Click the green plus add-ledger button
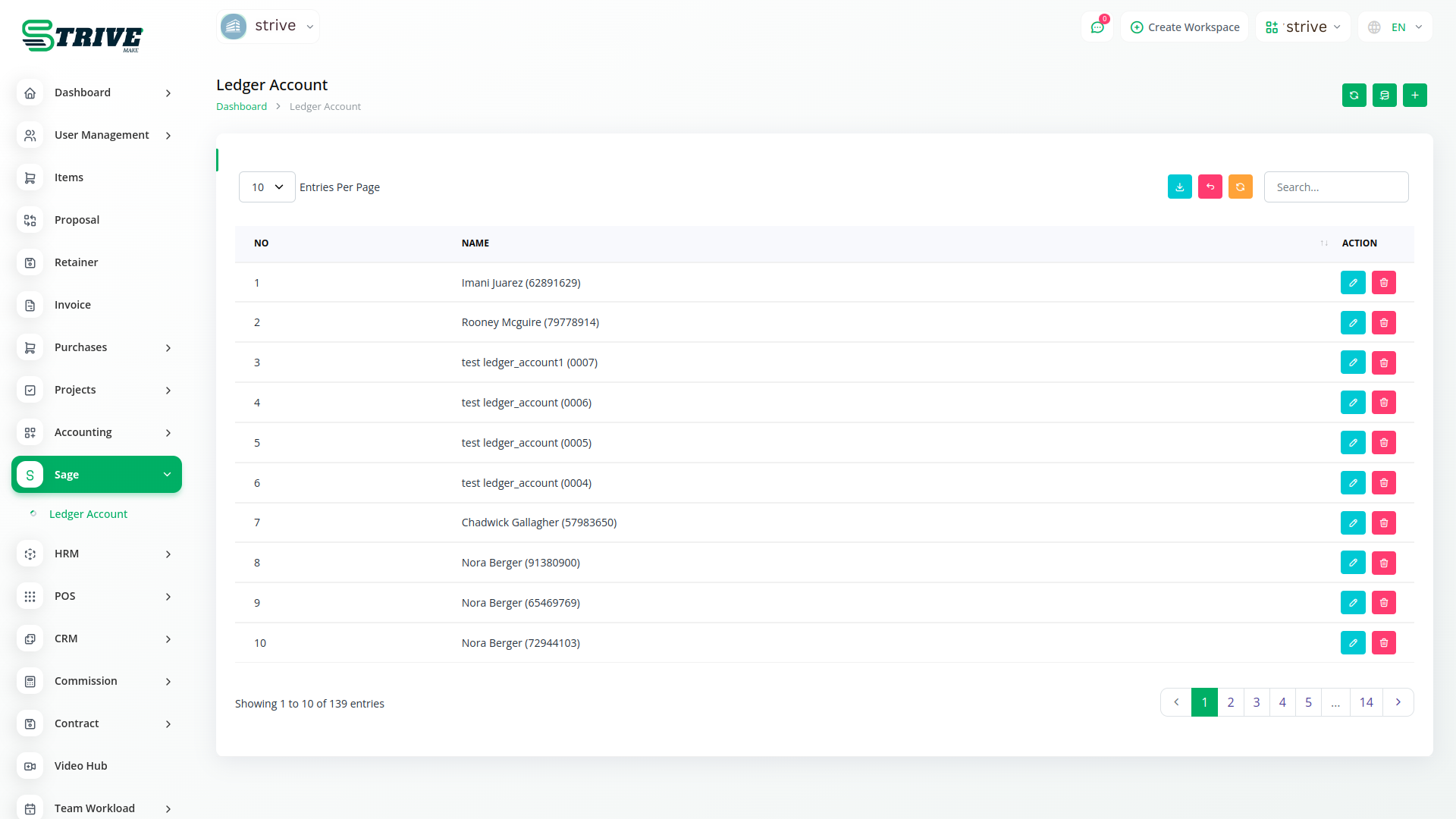This screenshot has height=819, width=1456. [x=1414, y=95]
